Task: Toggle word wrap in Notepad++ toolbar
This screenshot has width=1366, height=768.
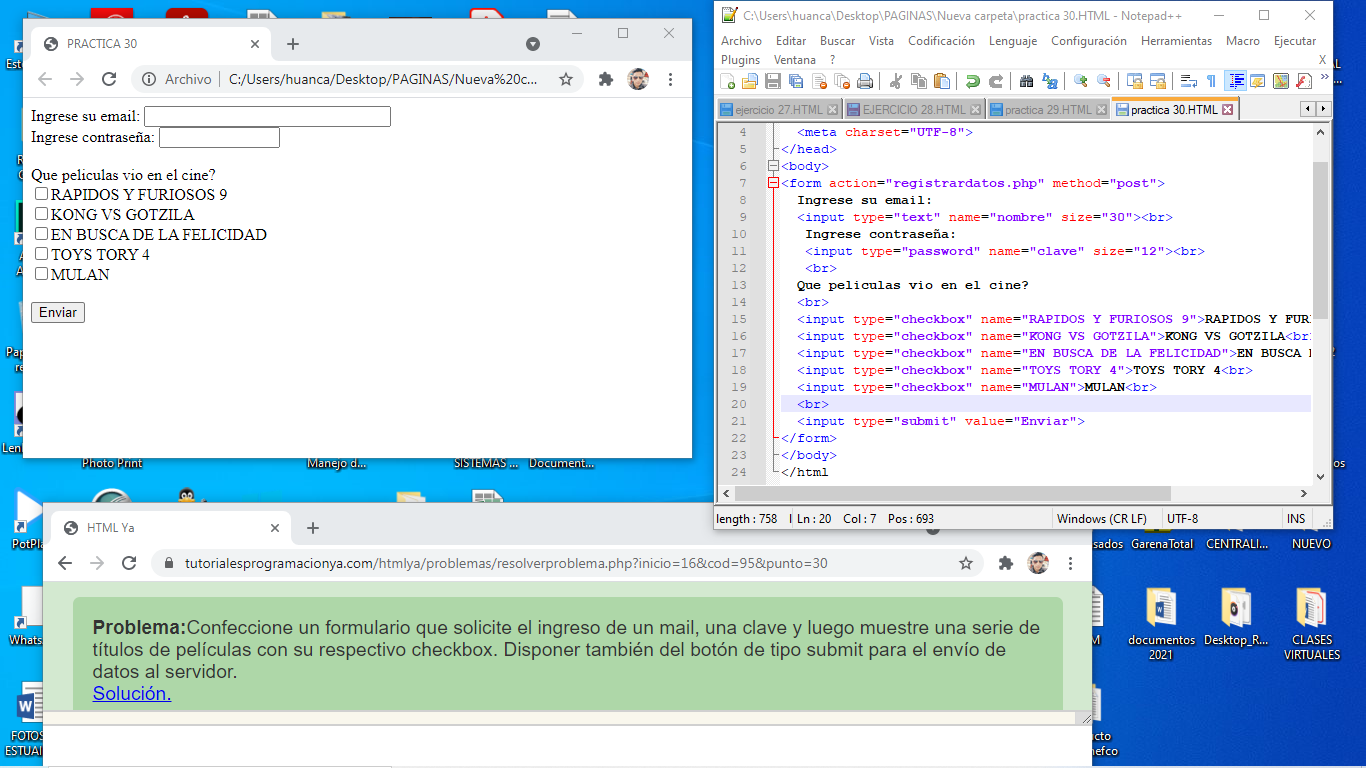Action: coord(1189,81)
